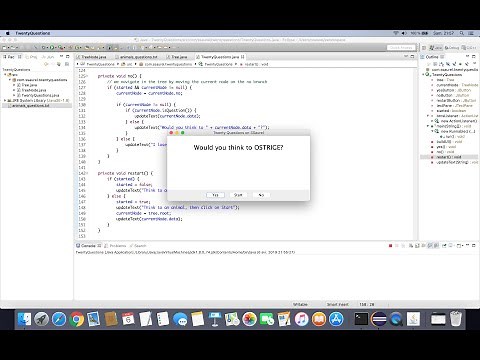The height and width of the screenshot is (360, 480).
Task: Click the New file toolbar icon
Action: tap(5, 48)
